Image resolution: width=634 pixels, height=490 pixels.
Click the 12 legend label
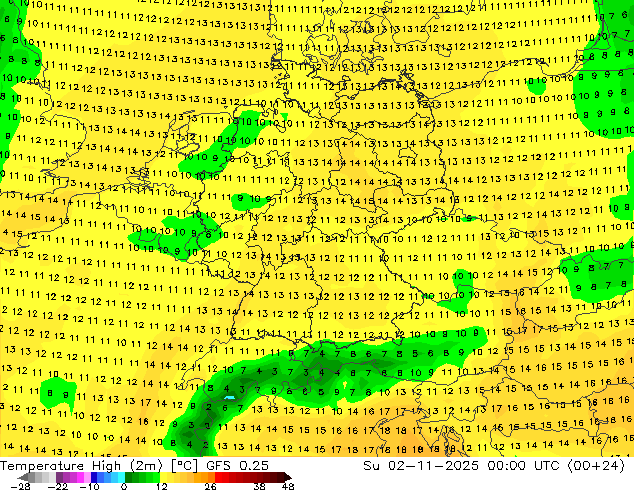click(162, 486)
